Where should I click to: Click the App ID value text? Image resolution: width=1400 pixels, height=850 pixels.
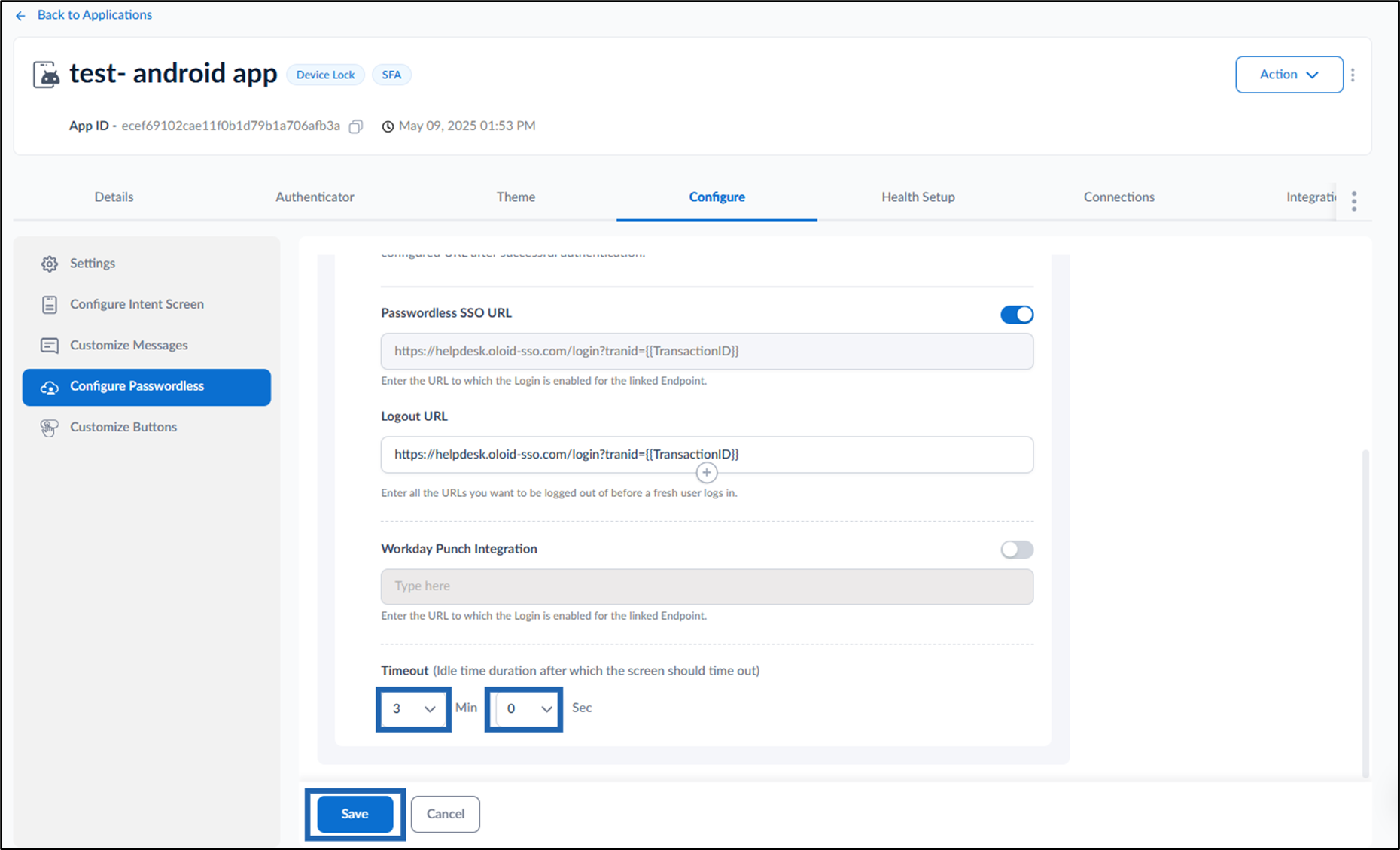click(231, 126)
